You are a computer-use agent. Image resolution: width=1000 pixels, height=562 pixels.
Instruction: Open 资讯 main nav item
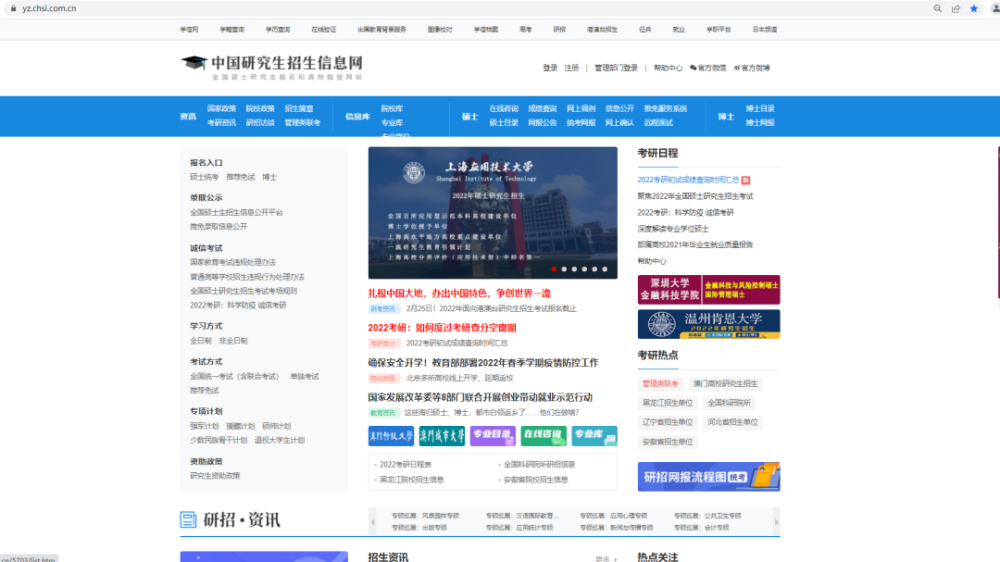click(188, 116)
